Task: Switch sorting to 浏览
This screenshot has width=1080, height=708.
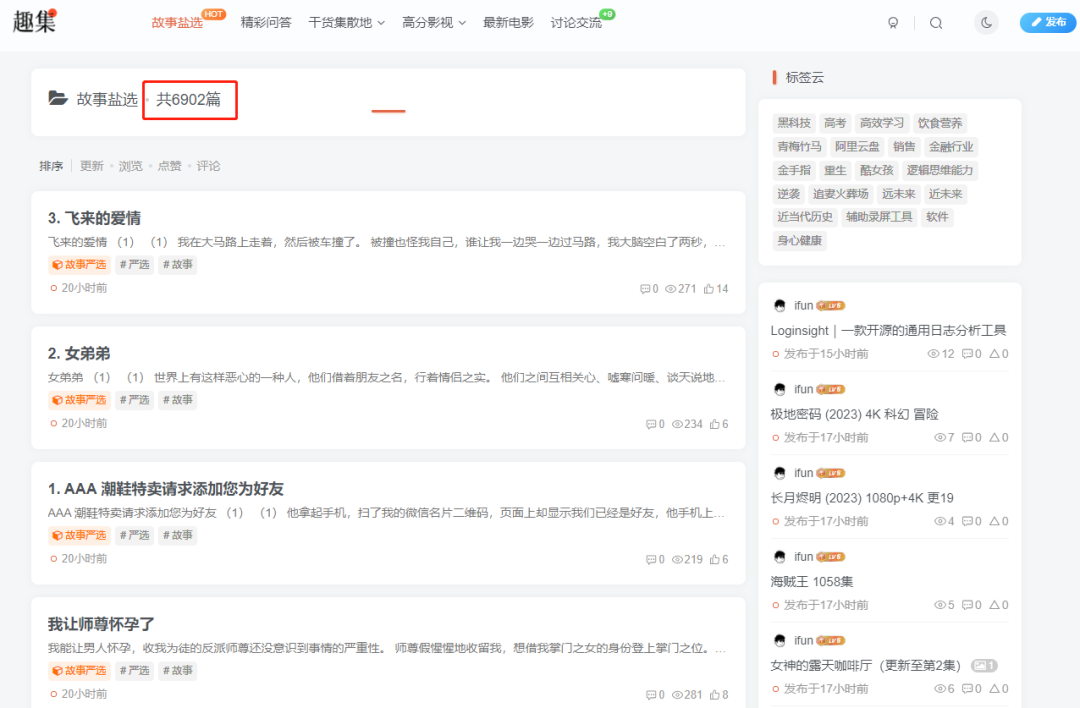Action: [130, 166]
